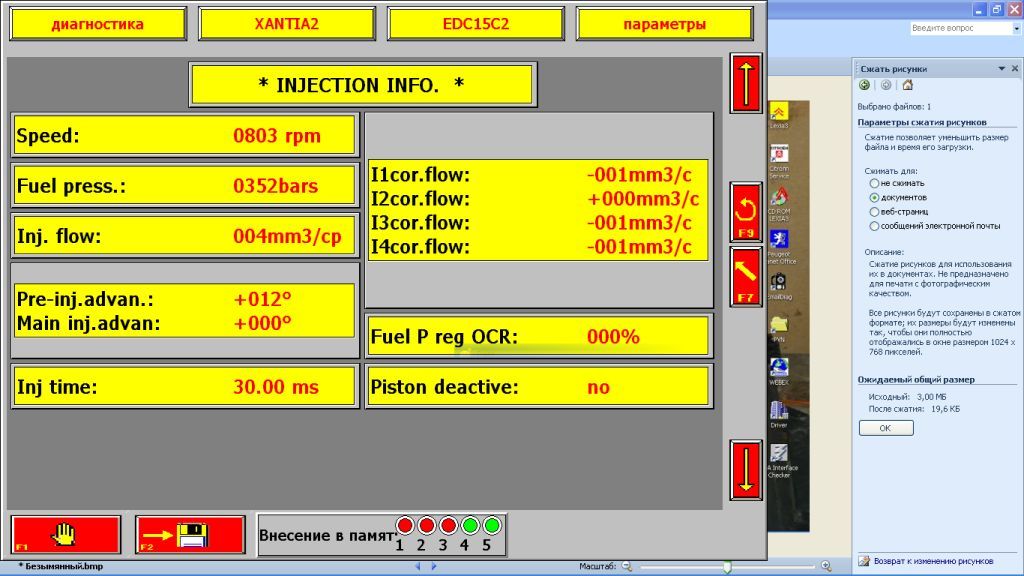Select the Peugeot Planet Office desktop icon
This screenshot has height=576, width=1024.
click(779, 246)
